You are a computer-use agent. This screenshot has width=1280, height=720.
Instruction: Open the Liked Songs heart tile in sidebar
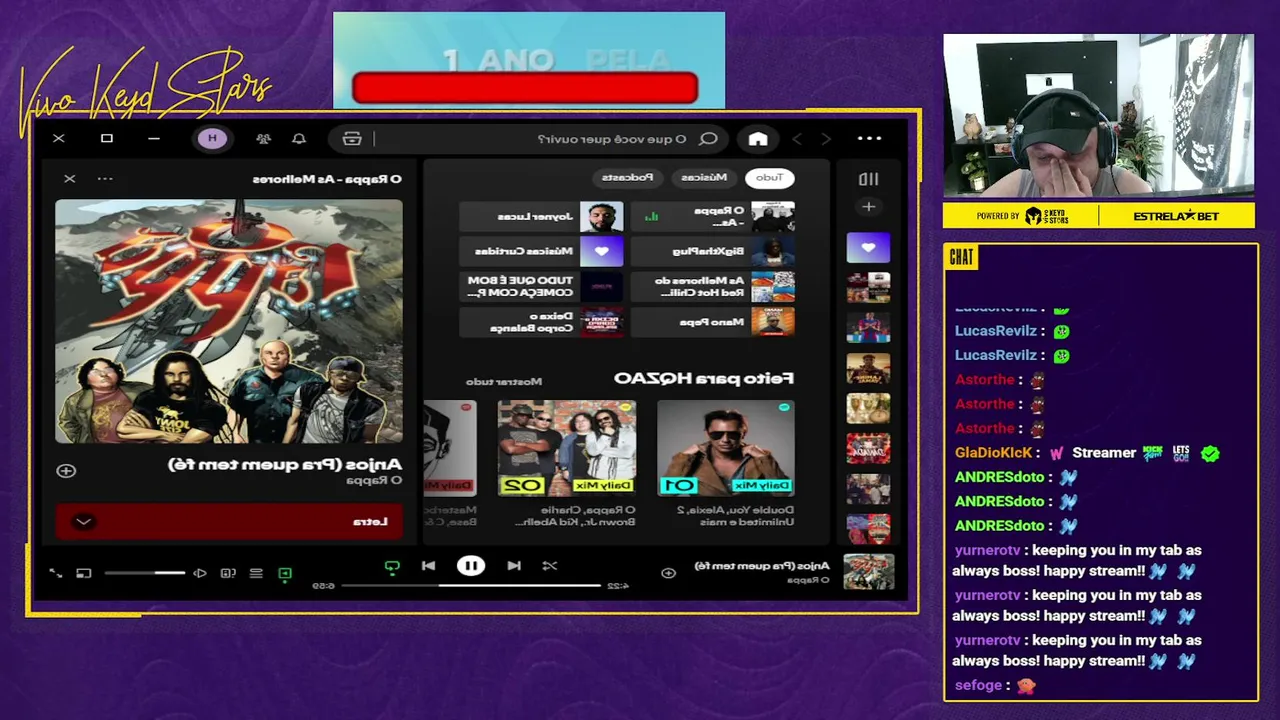click(868, 248)
